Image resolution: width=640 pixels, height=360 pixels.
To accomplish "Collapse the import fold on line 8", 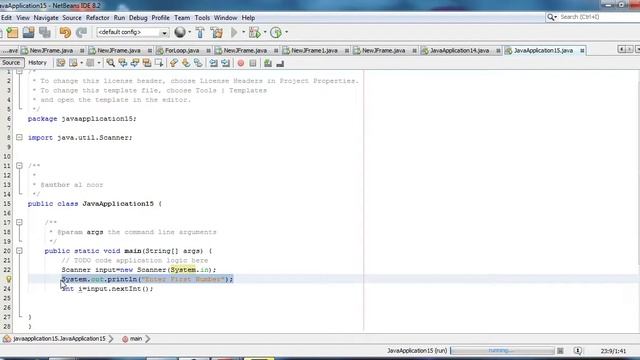I will 19,137.
